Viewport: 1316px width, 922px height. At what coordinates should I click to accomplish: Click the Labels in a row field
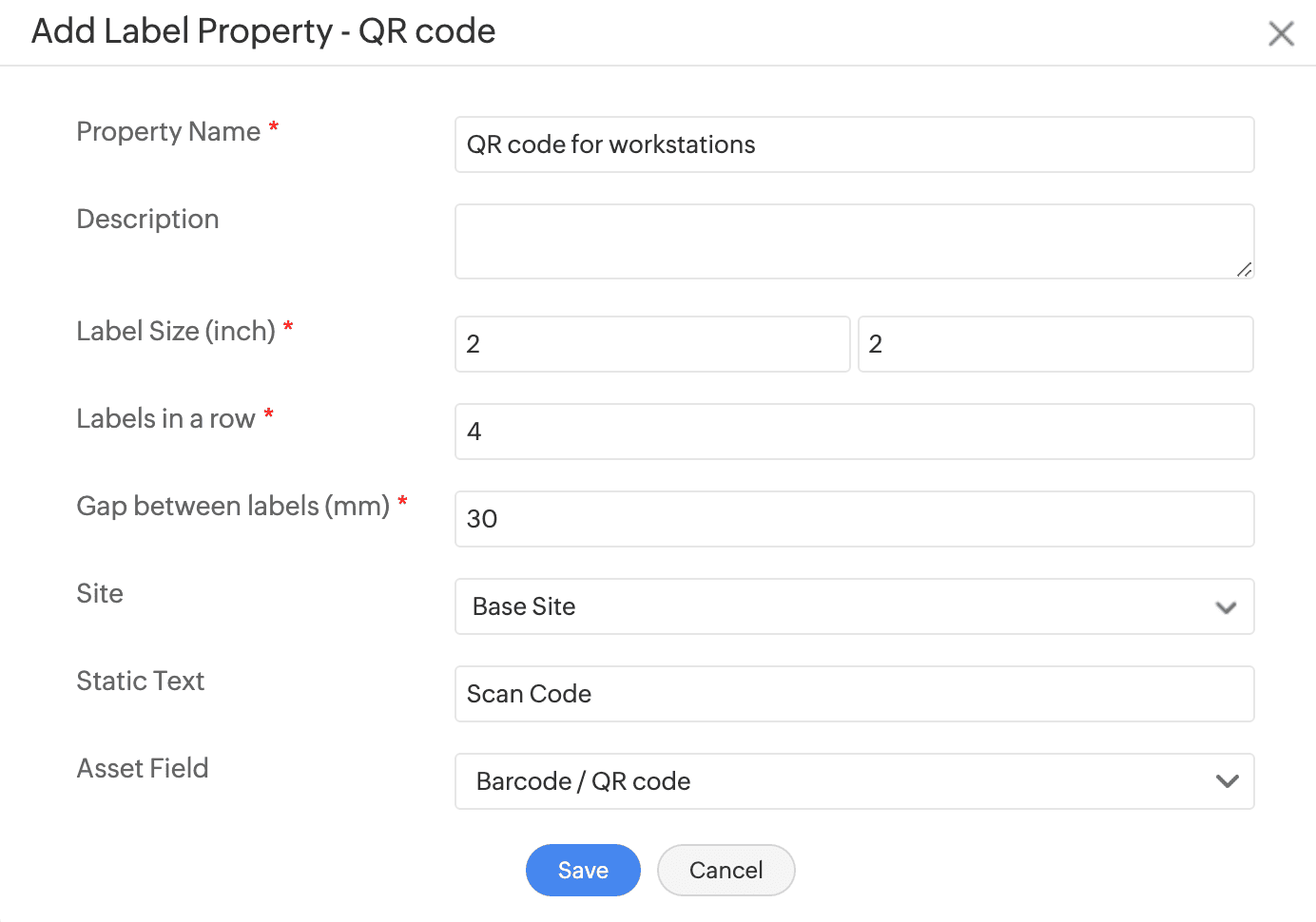point(854,432)
